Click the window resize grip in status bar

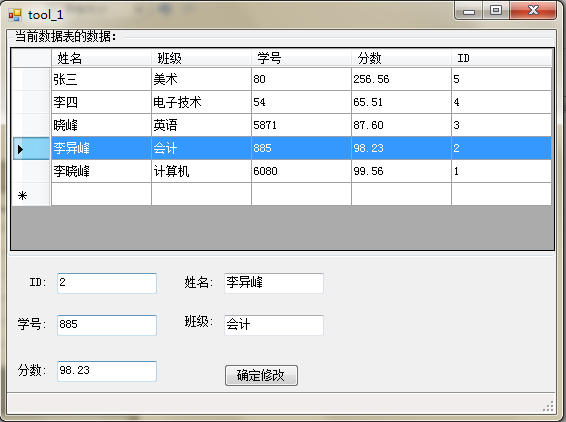(548, 407)
